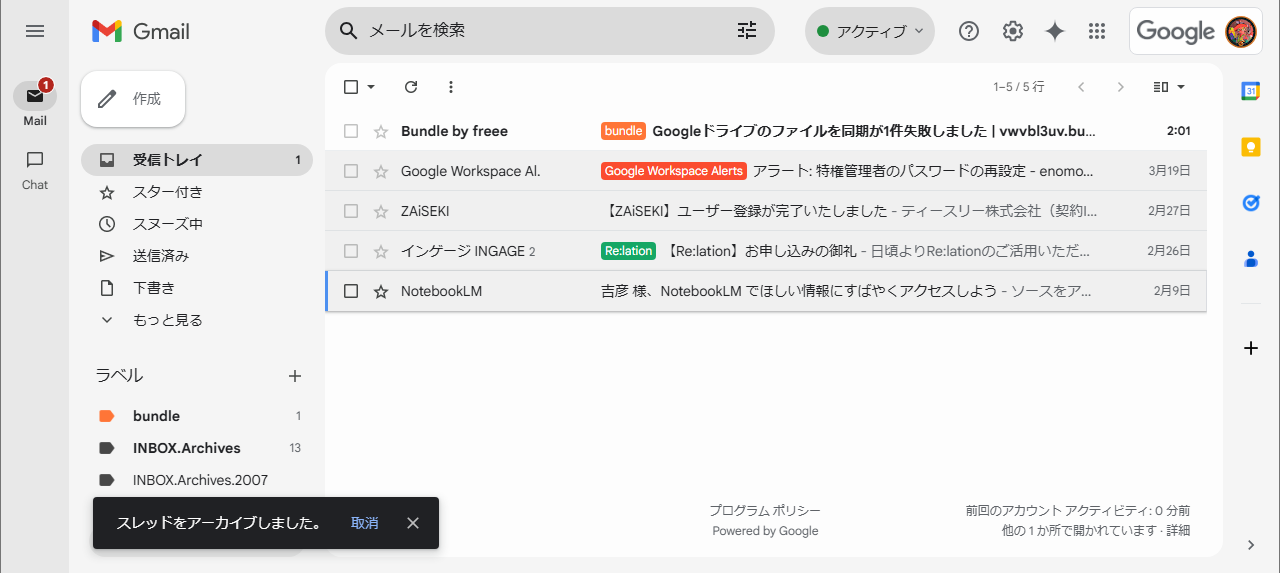Open the アクティブ status dropdown
Screen dimensions: 1280x573
tap(870, 31)
